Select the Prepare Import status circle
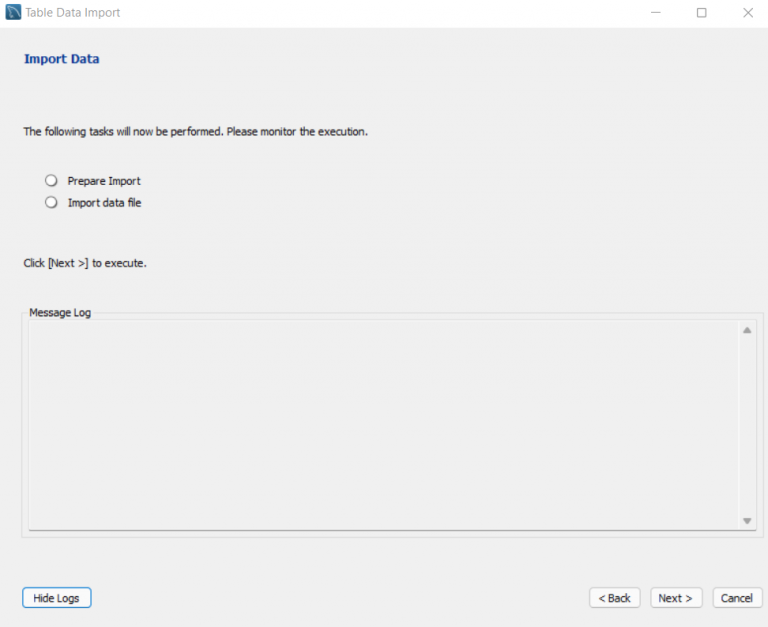Viewport: 768px width, 627px height. coord(51,181)
